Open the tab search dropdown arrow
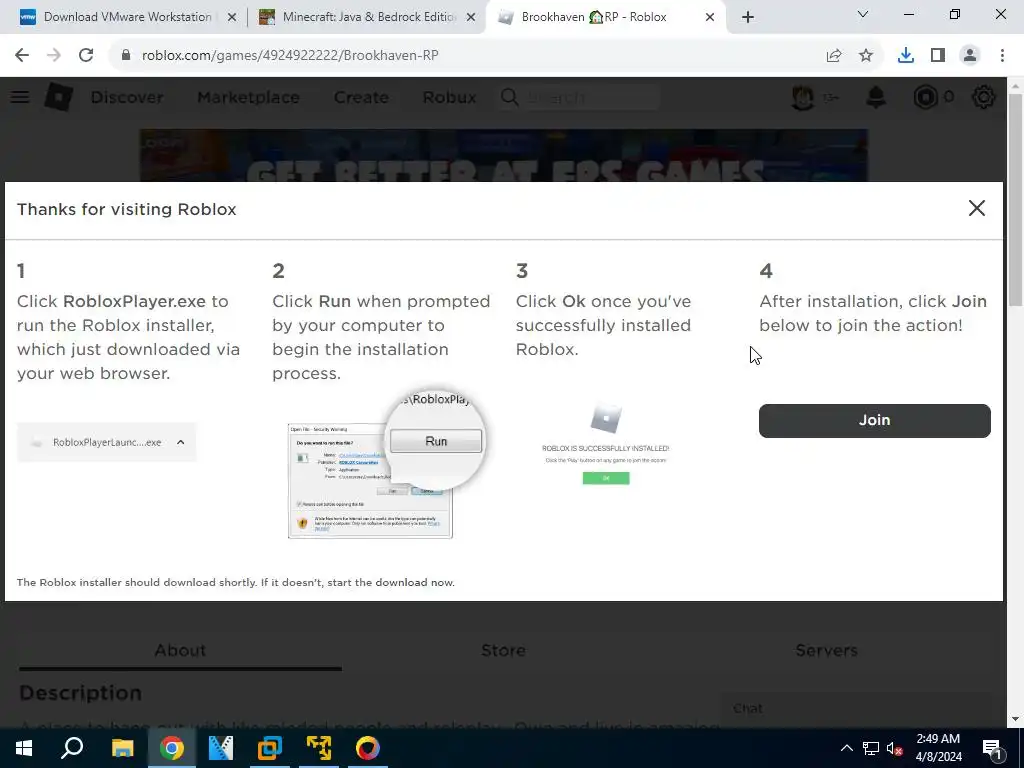1024x768 pixels. 863,14
